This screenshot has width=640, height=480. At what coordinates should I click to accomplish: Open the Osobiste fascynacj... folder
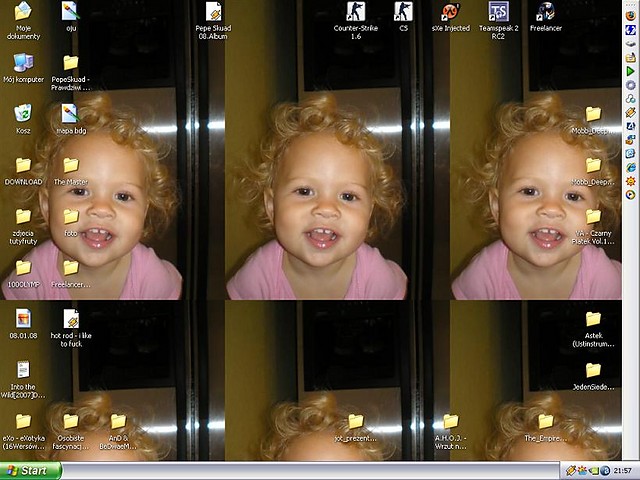pyautogui.click(x=71, y=431)
